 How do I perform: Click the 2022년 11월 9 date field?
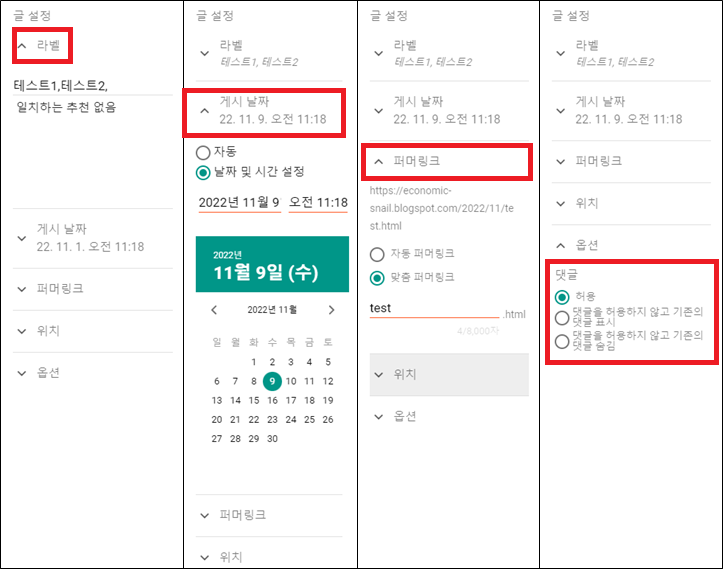pos(239,202)
